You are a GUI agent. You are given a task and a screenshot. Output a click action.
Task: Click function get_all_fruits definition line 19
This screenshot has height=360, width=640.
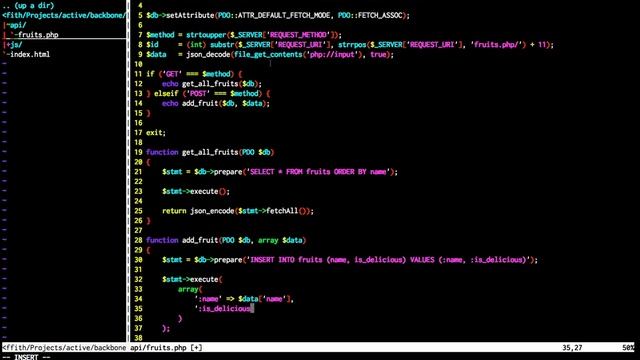coord(210,152)
